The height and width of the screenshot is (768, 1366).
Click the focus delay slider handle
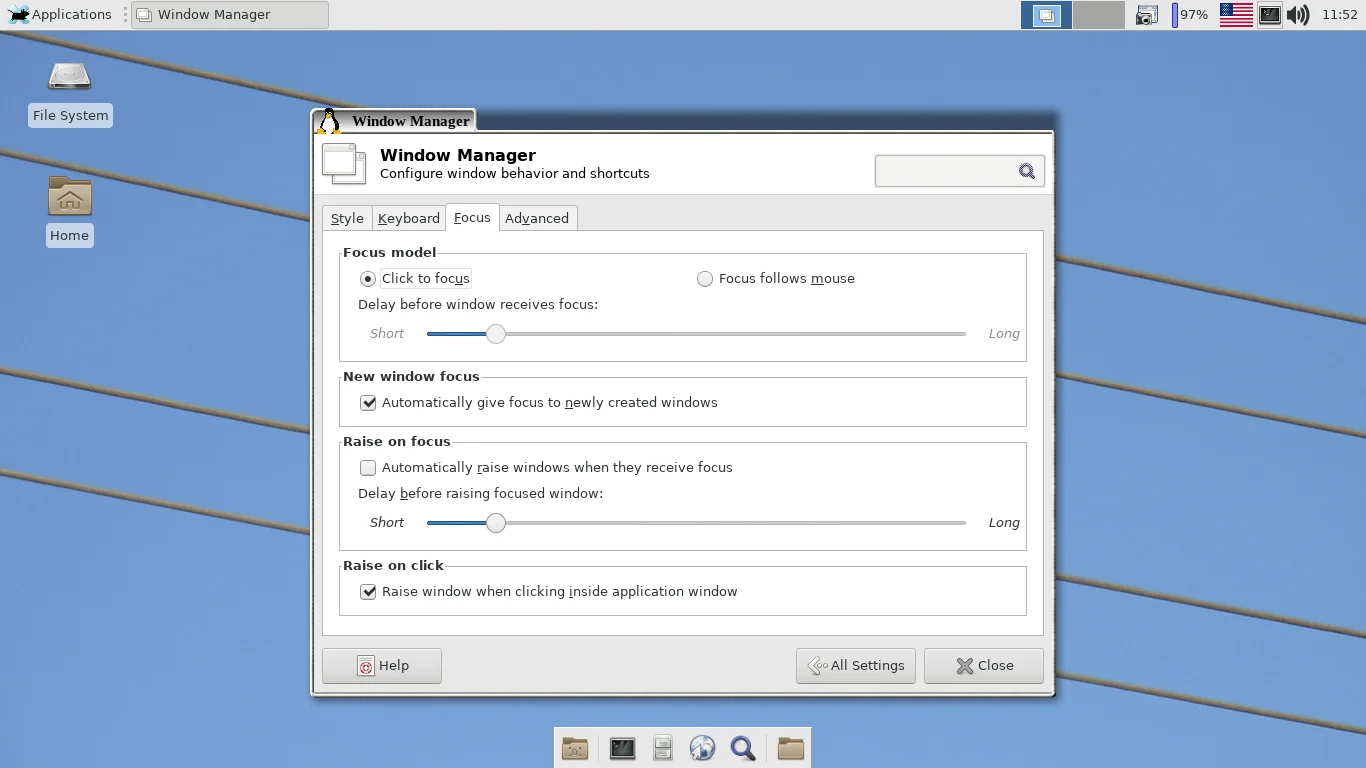coord(496,334)
